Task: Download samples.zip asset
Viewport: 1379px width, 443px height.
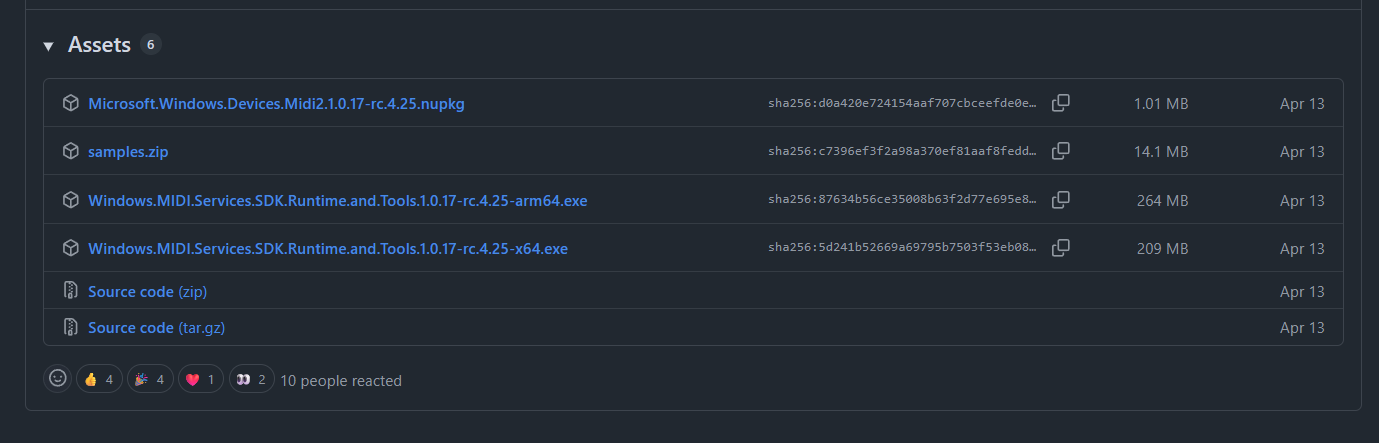Action: click(128, 151)
